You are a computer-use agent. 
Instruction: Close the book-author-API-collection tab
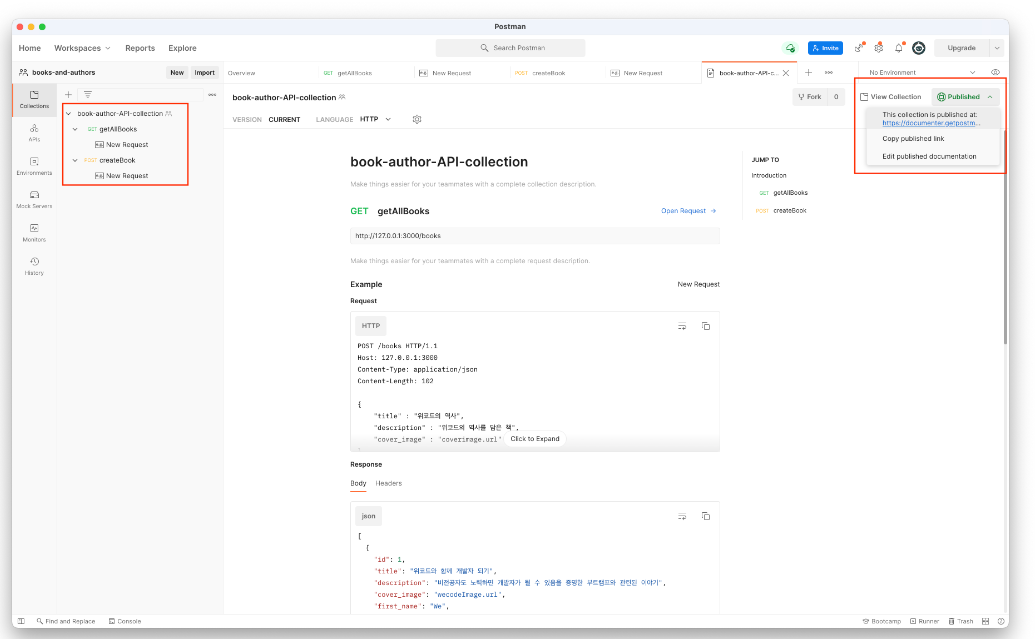point(785,73)
